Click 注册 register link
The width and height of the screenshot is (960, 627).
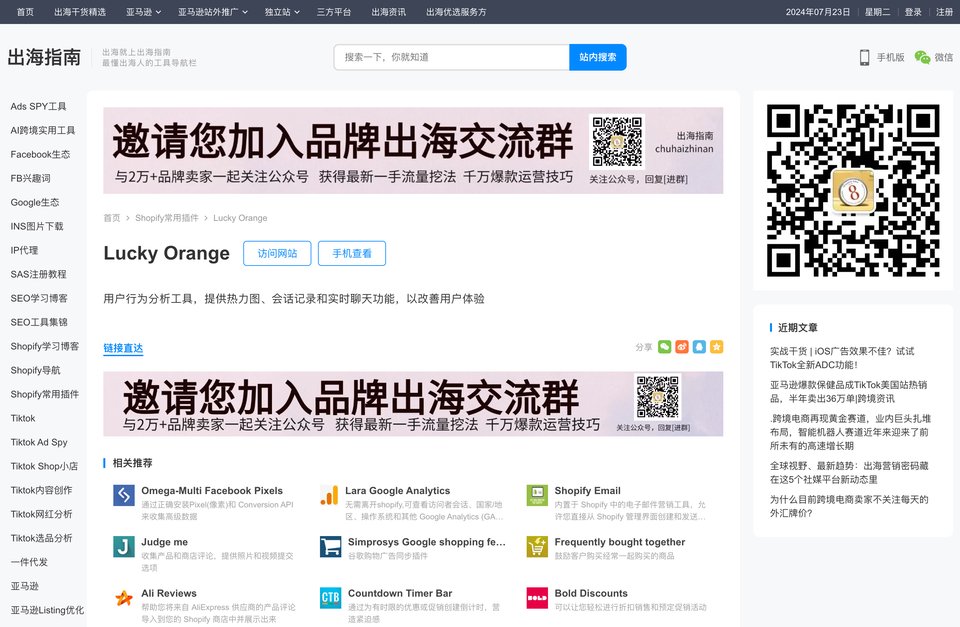(x=944, y=12)
